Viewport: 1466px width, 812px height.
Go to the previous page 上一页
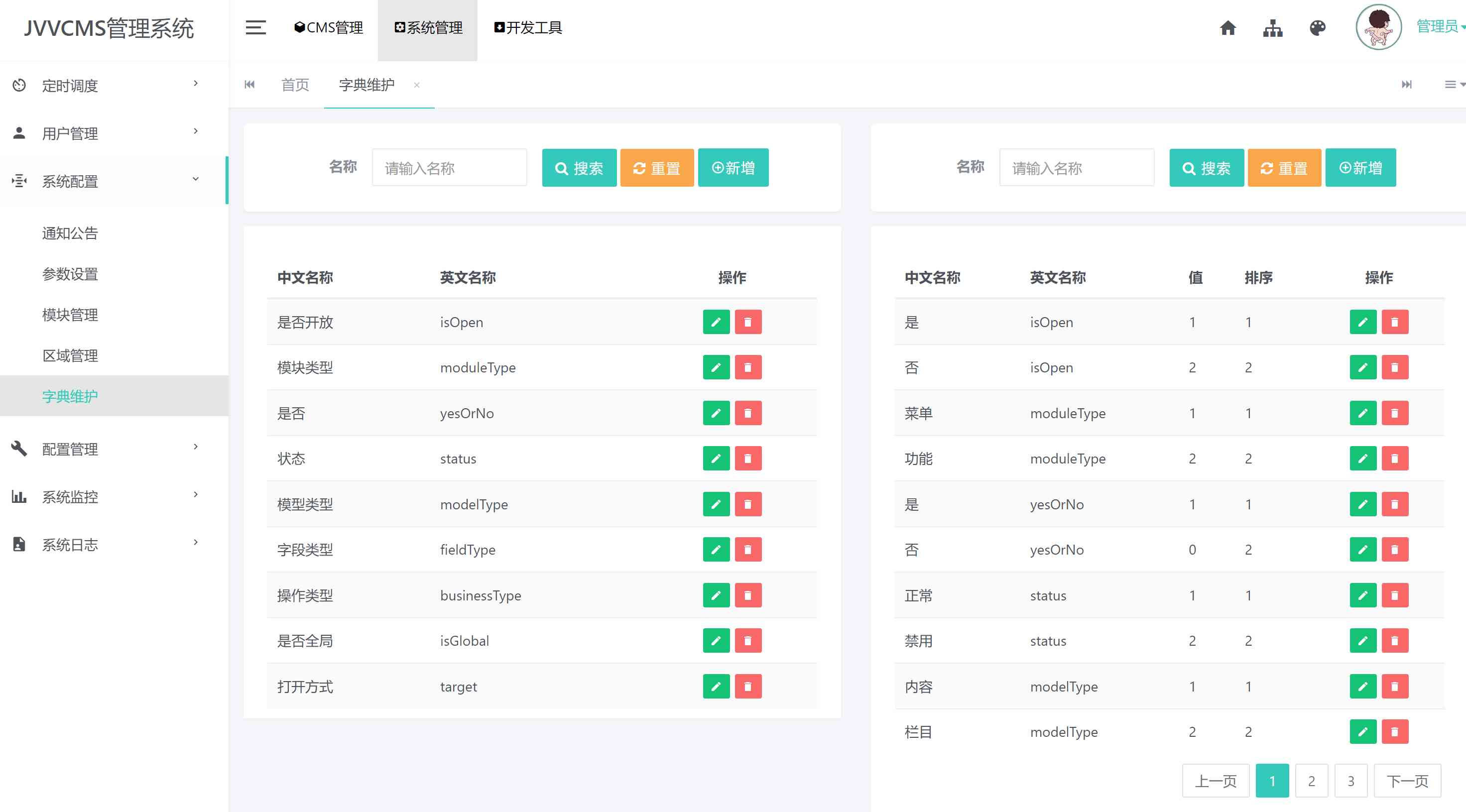pyautogui.click(x=1216, y=781)
